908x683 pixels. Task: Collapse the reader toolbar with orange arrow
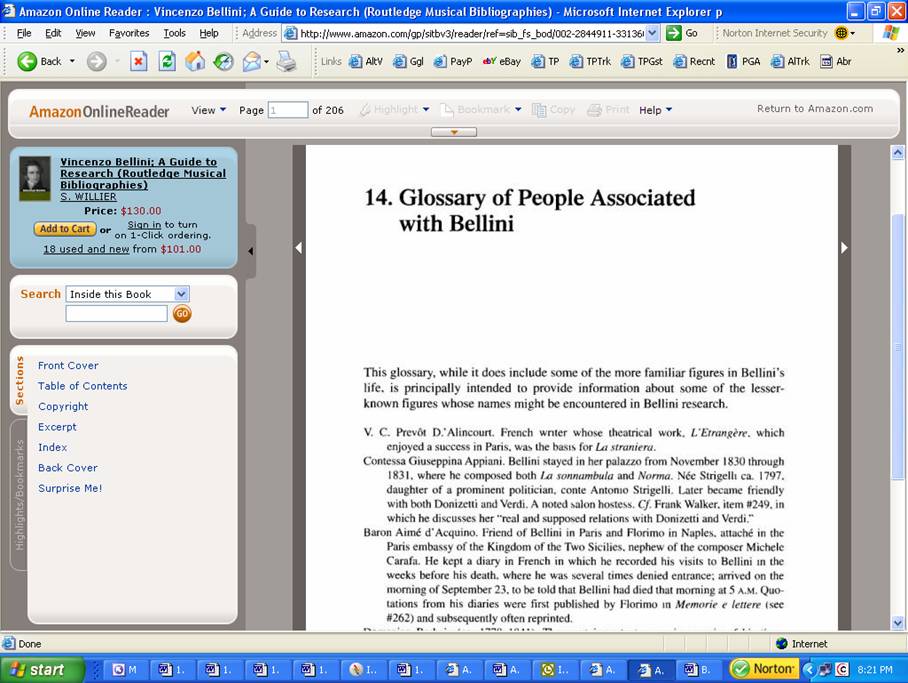(x=455, y=132)
